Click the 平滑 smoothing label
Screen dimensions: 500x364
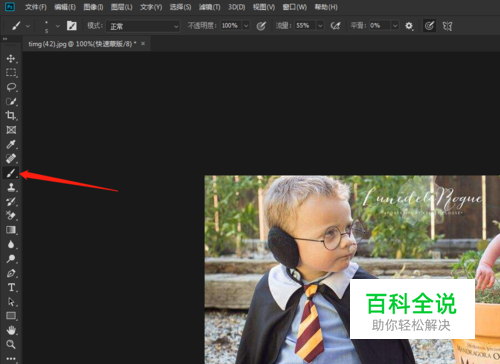click(358, 26)
